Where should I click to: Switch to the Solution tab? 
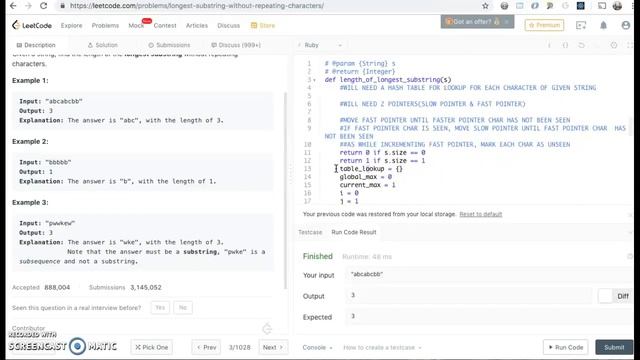click(103, 45)
